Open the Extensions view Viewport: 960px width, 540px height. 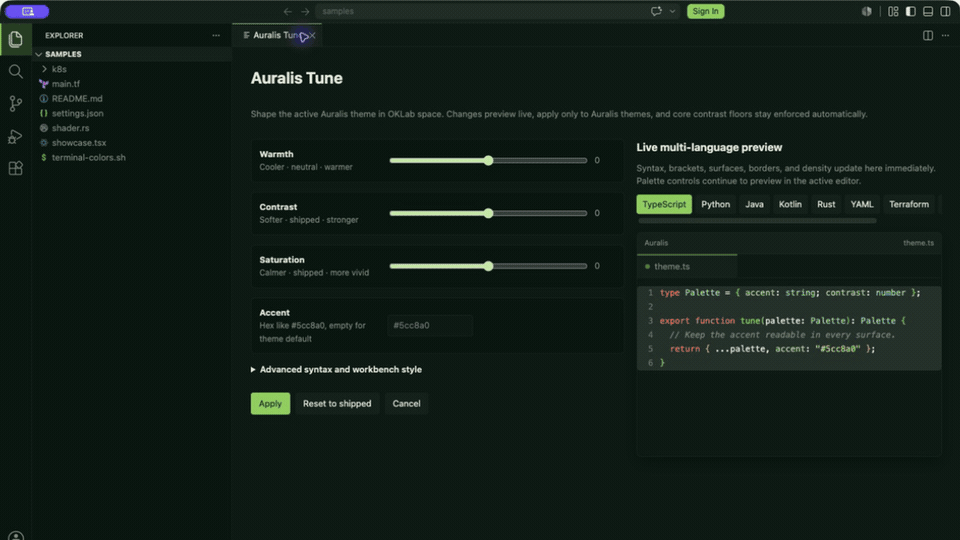pos(15,168)
